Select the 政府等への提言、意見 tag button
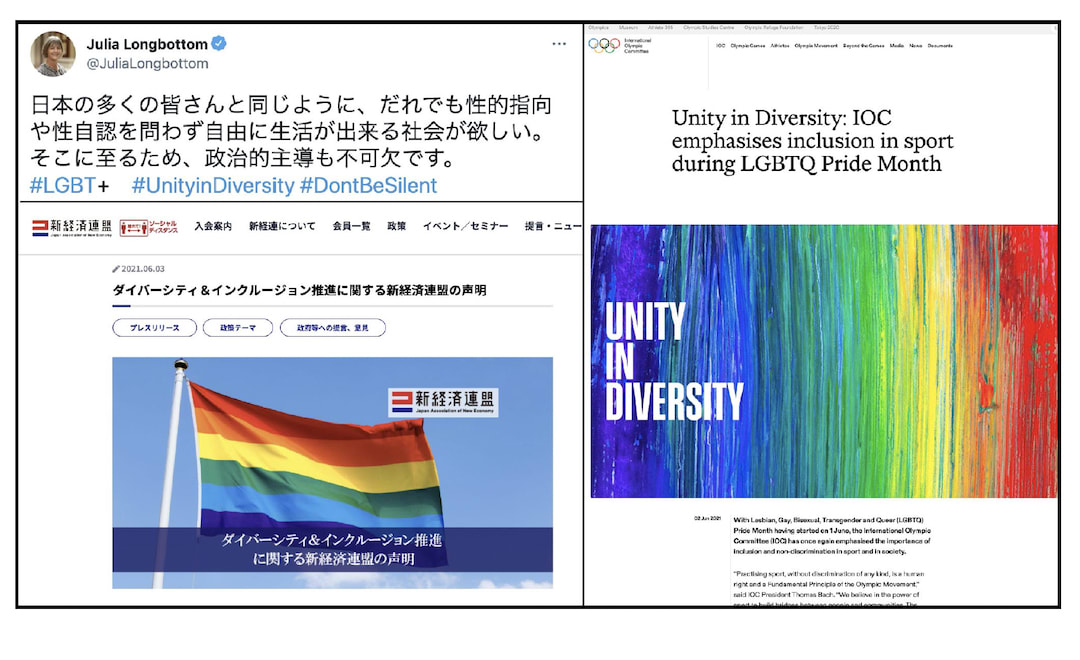1080x660 pixels. (333, 328)
